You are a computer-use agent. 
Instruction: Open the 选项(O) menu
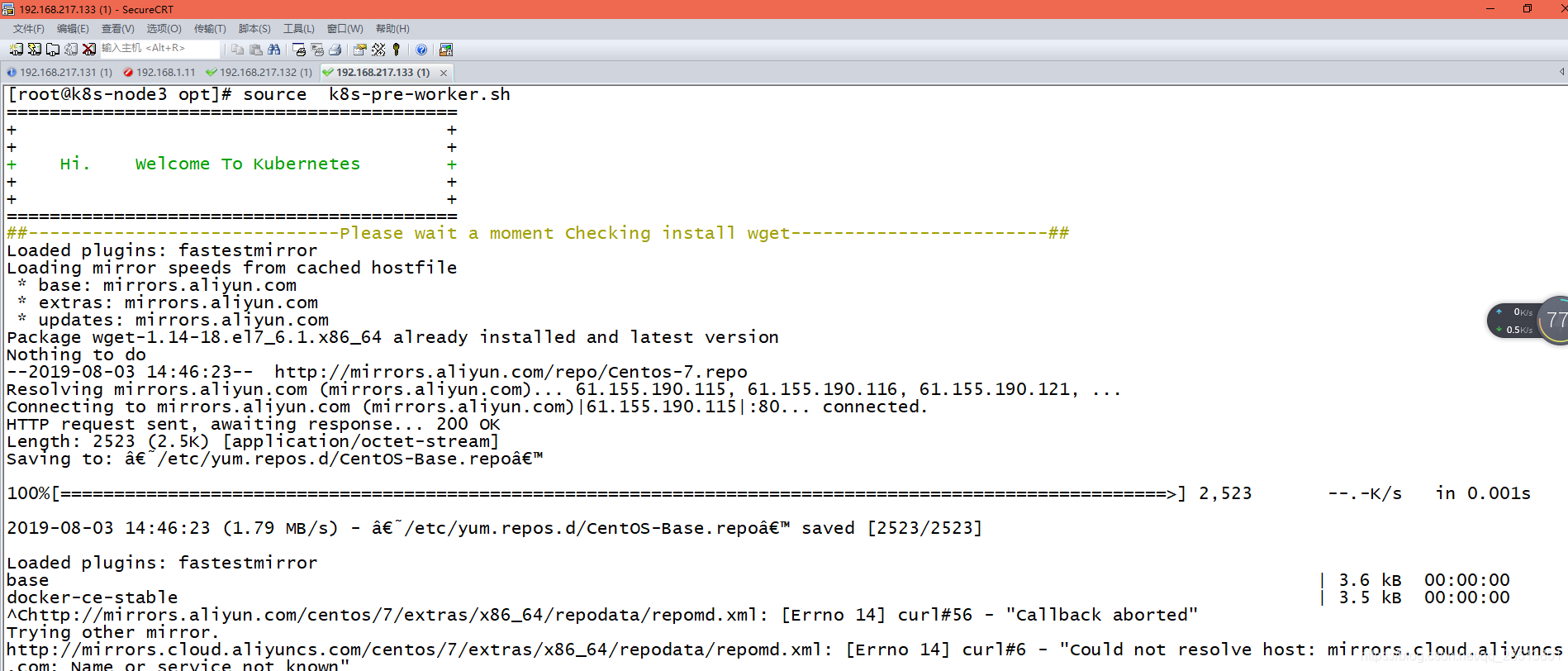(x=164, y=29)
